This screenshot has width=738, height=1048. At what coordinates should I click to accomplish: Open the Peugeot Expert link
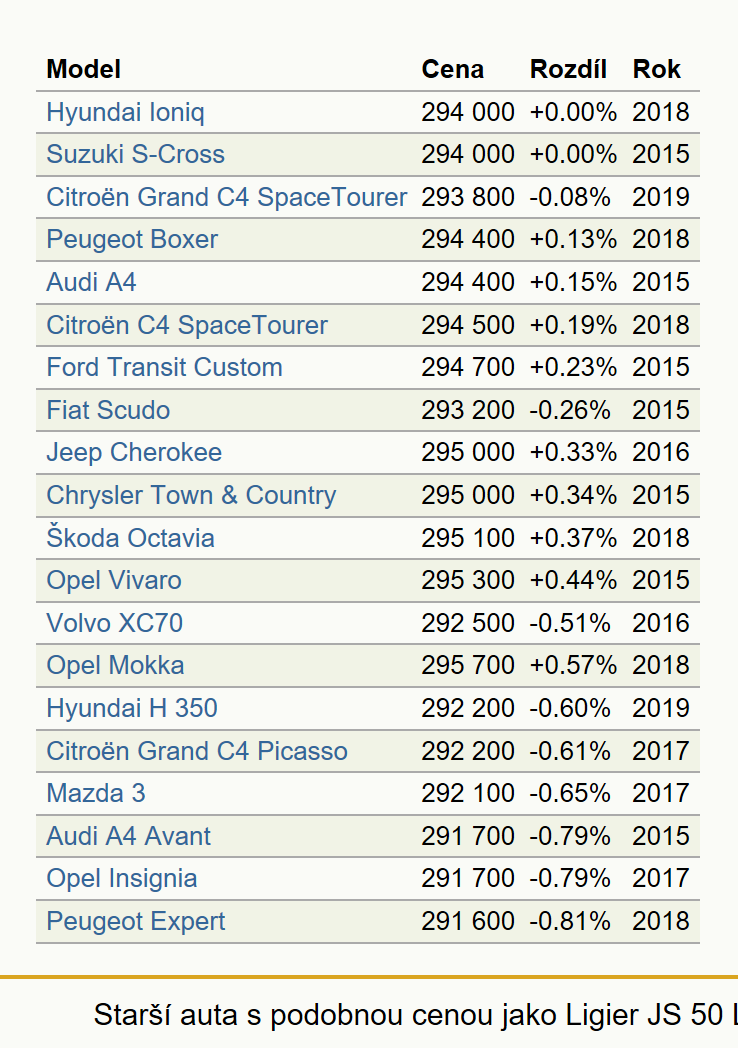pos(136,921)
